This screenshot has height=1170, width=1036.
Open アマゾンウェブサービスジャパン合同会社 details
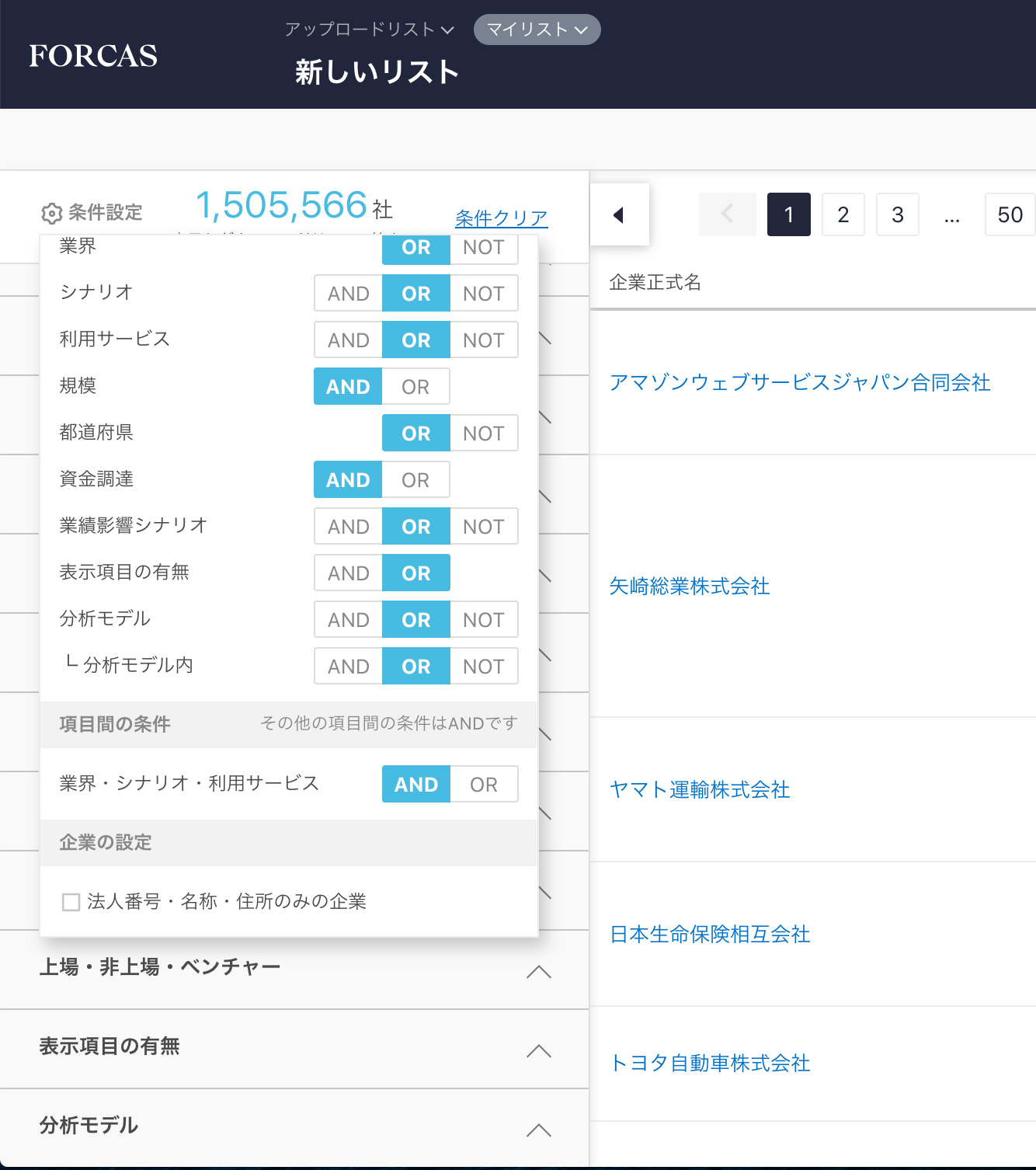[x=800, y=382]
